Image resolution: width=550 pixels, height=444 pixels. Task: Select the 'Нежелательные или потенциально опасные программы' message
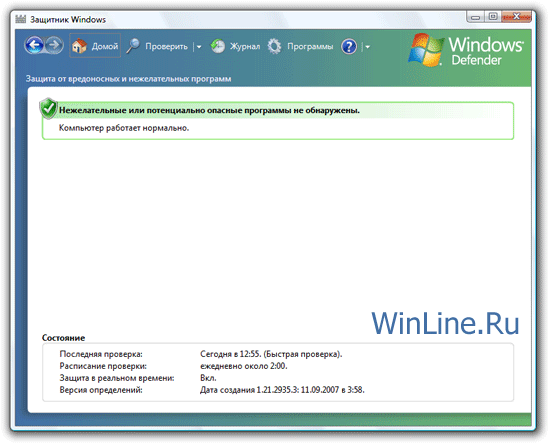tap(209, 110)
